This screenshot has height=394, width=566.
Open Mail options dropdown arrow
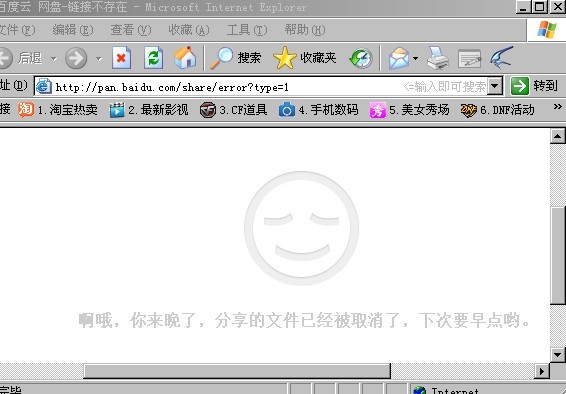[x=415, y=58]
